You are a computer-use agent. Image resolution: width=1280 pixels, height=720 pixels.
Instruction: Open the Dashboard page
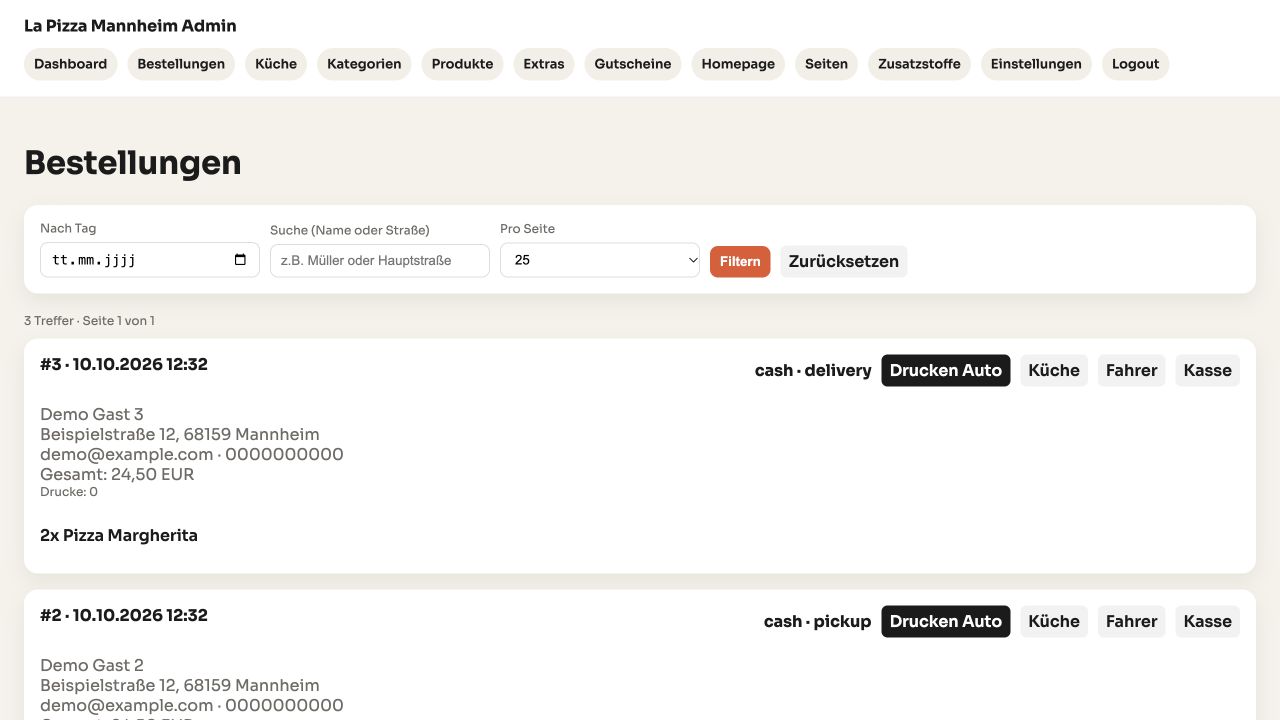(70, 64)
